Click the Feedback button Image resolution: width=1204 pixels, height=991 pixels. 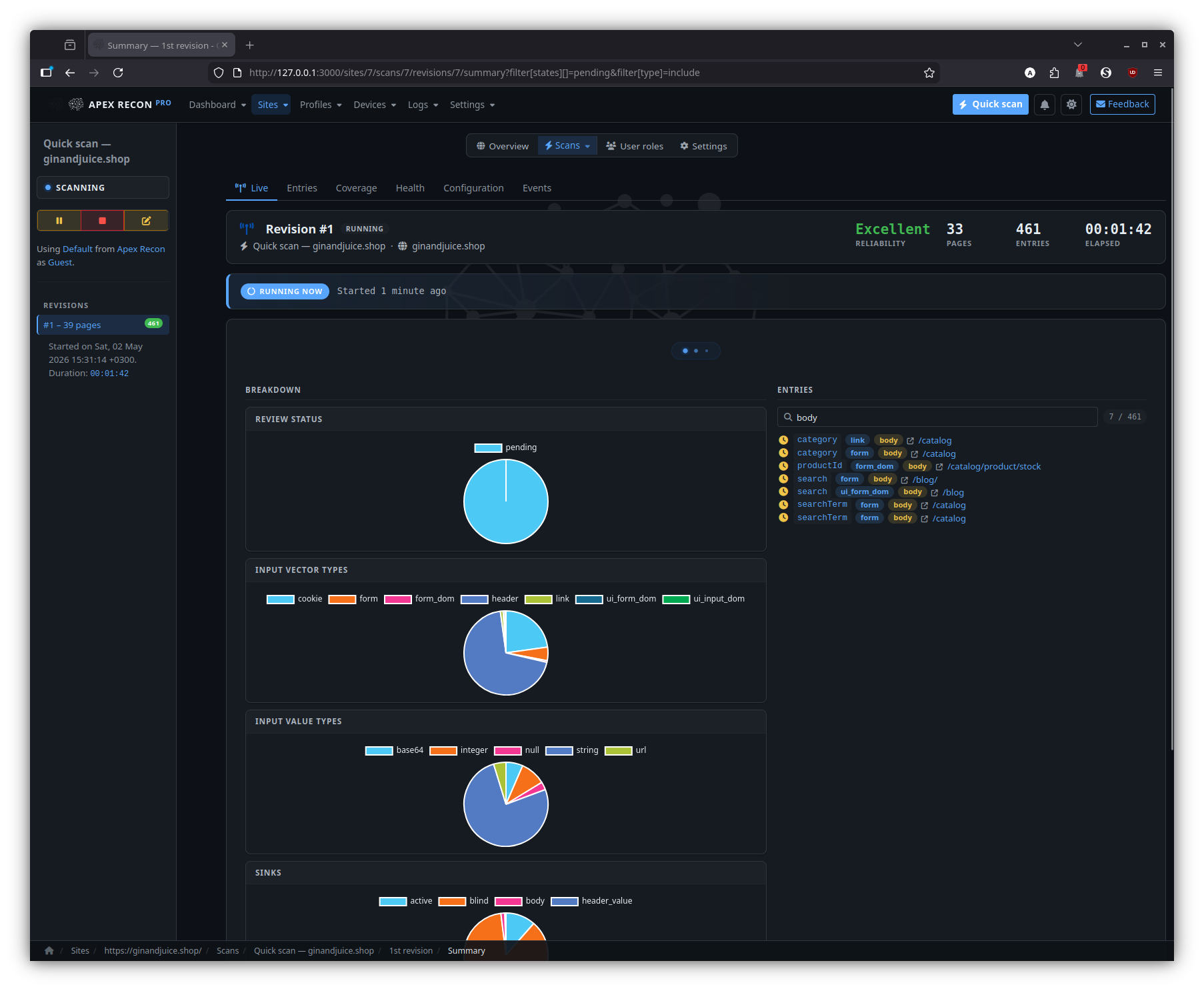[1122, 104]
